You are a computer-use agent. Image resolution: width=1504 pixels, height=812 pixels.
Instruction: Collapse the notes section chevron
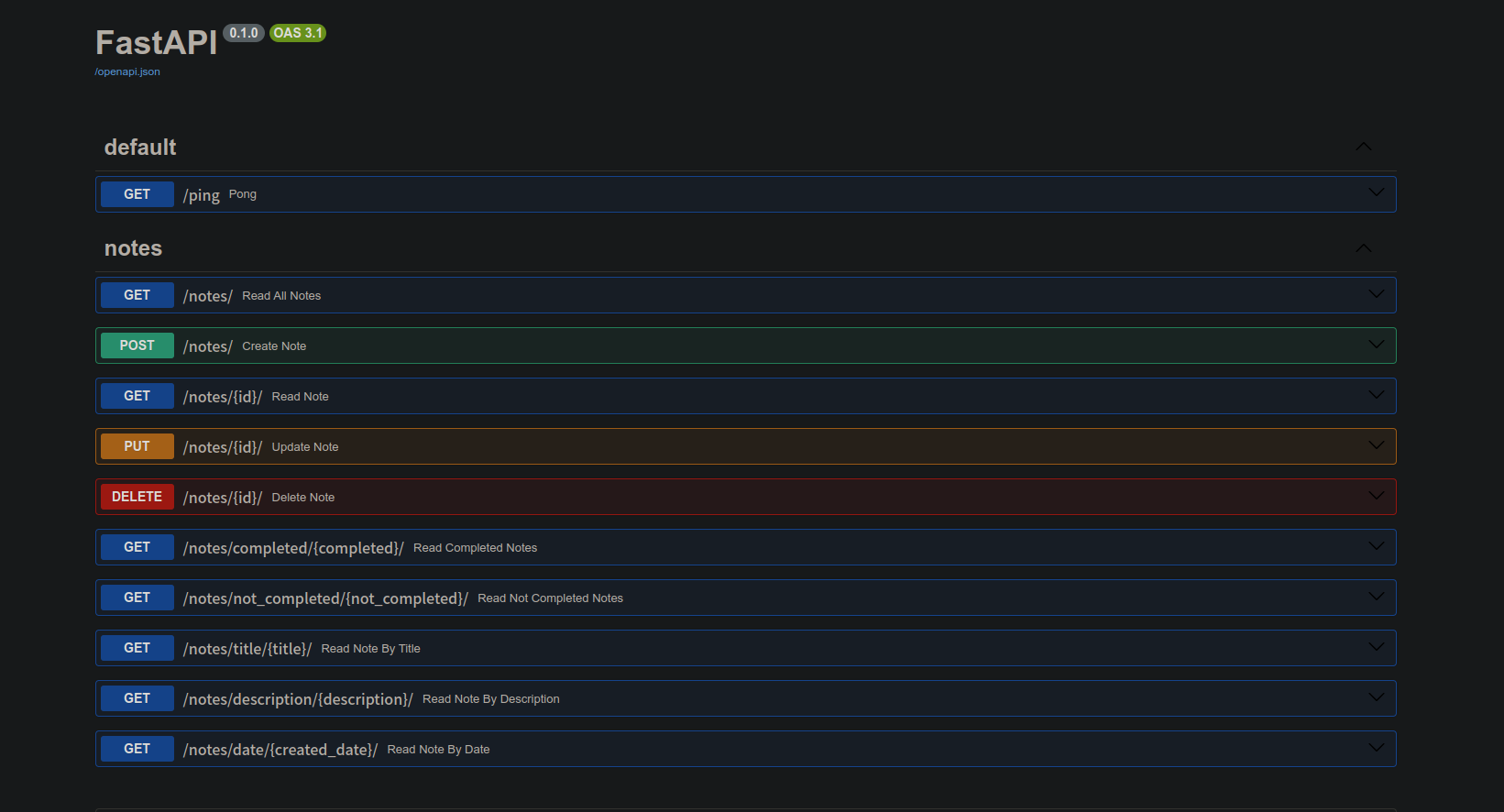pyautogui.click(x=1364, y=248)
